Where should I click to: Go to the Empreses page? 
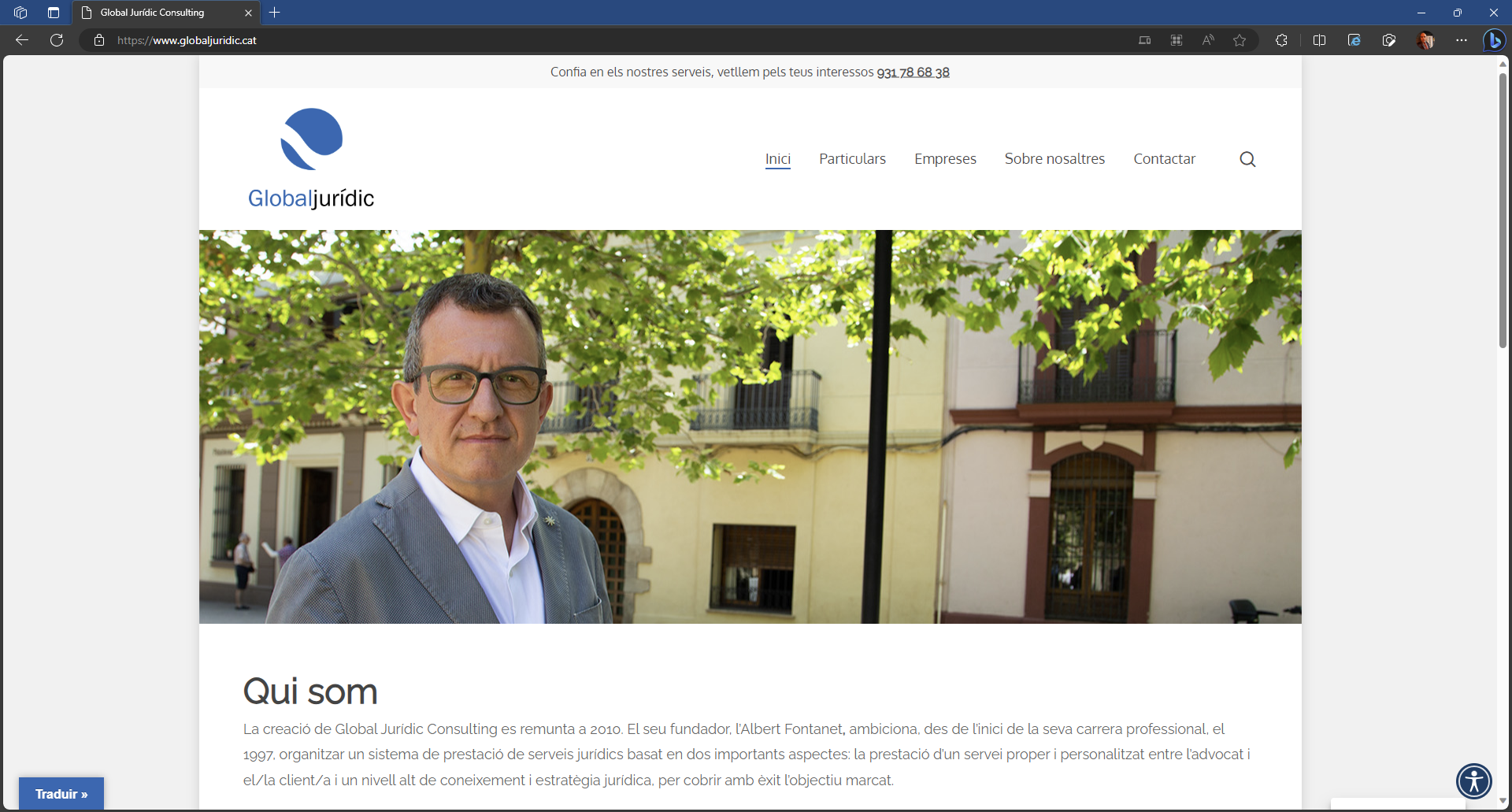(945, 159)
